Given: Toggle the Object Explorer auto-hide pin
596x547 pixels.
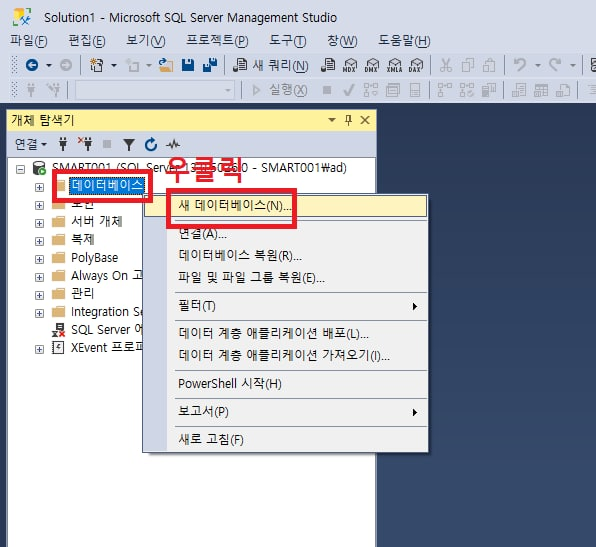Looking at the screenshot, I should 348,120.
